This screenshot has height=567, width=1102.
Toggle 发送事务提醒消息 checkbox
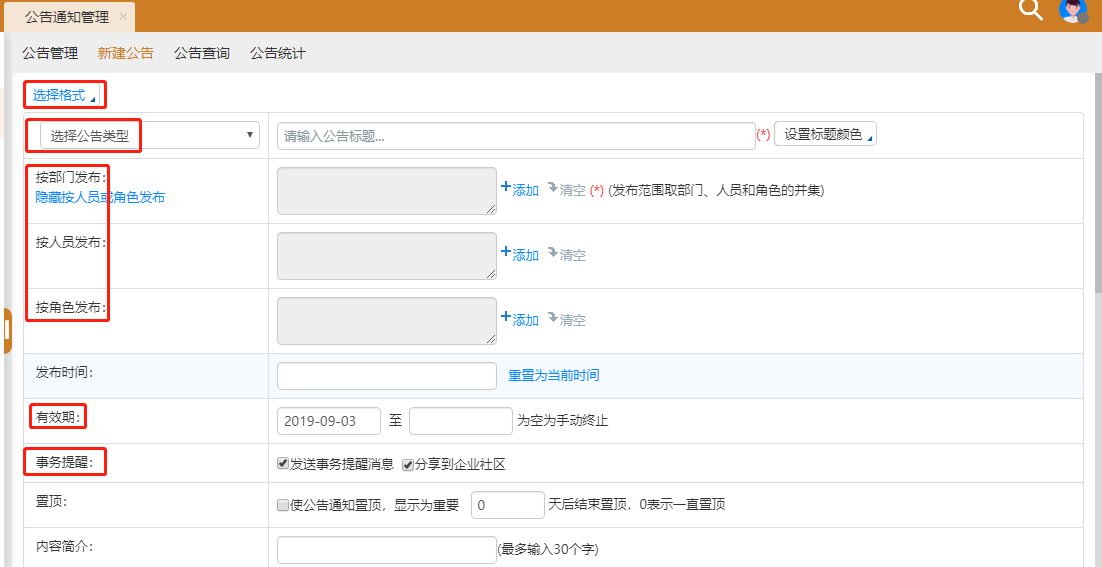[x=283, y=465]
